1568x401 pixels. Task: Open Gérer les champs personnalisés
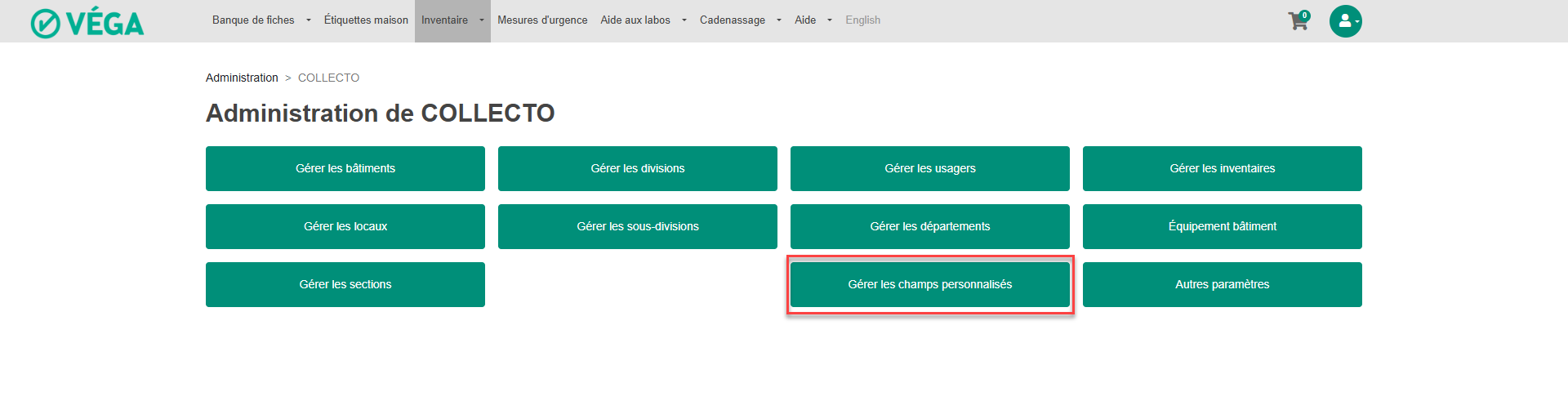pyautogui.click(x=930, y=284)
